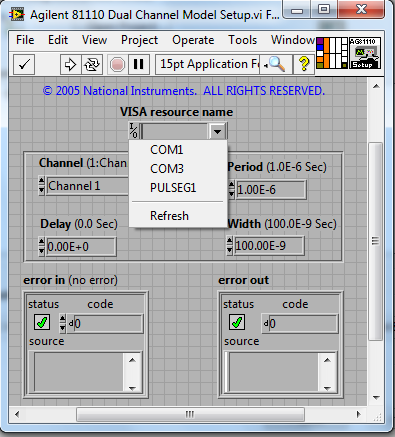This screenshot has width=395, height=437.
Task: Click inside the error in source box
Action: click(x=79, y=372)
